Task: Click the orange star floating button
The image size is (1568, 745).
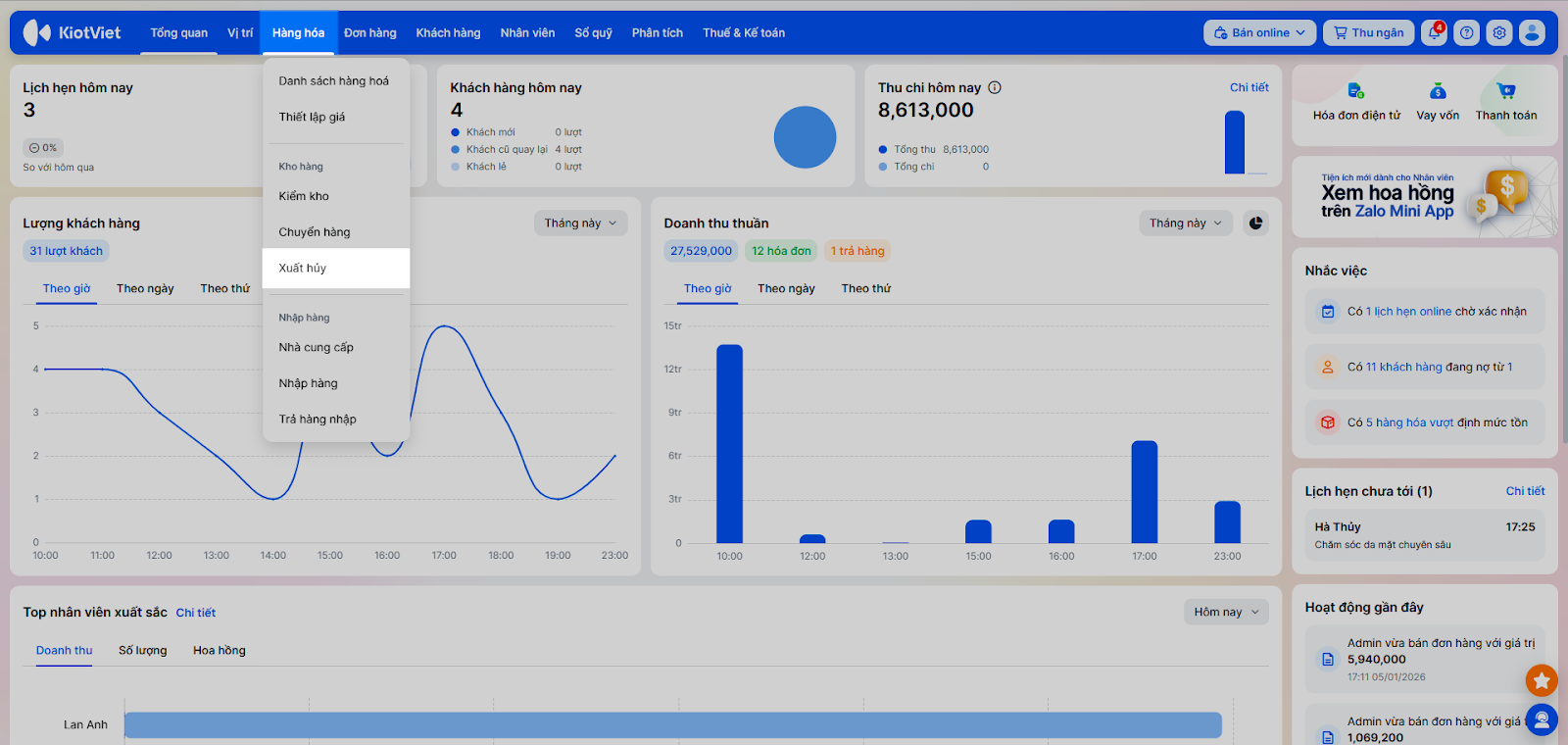Action: point(1542,679)
